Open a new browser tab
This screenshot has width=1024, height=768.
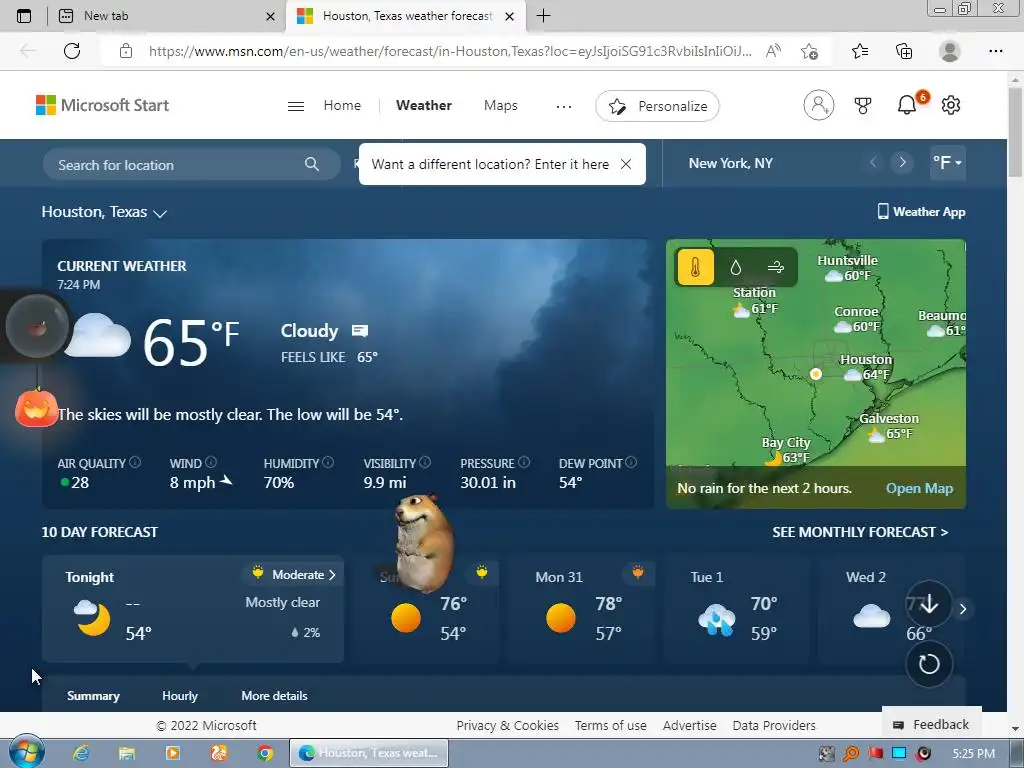coord(543,16)
